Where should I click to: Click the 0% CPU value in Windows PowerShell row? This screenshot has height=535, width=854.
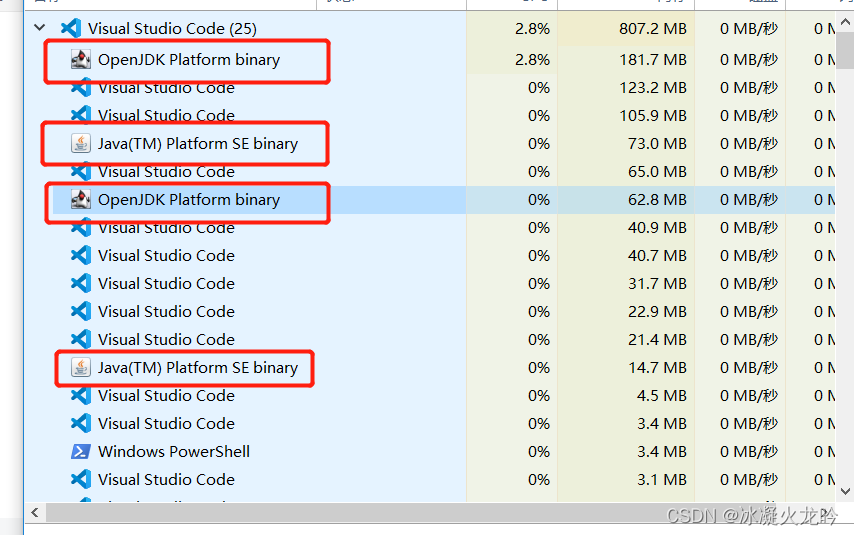tap(539, 452)
